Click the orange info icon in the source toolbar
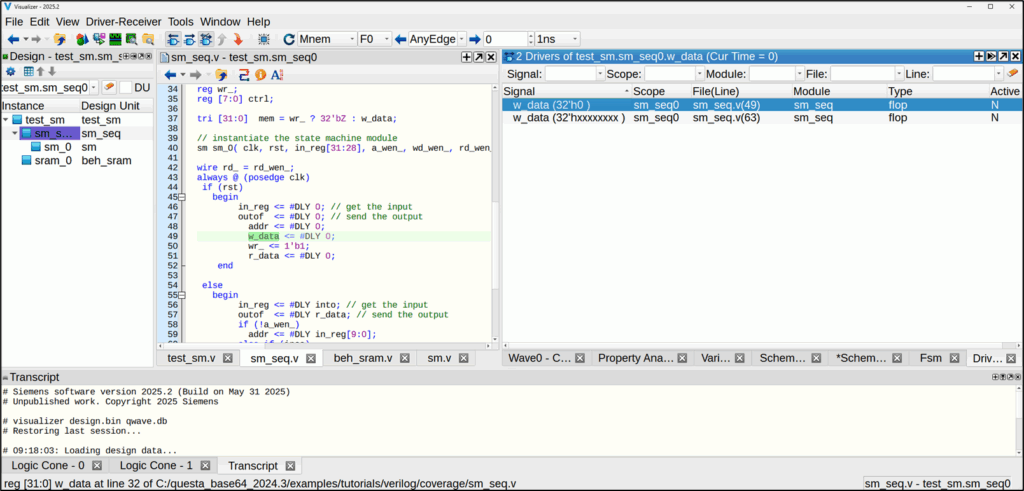This screenshot has width=1024, height=491. click(260, 75)
